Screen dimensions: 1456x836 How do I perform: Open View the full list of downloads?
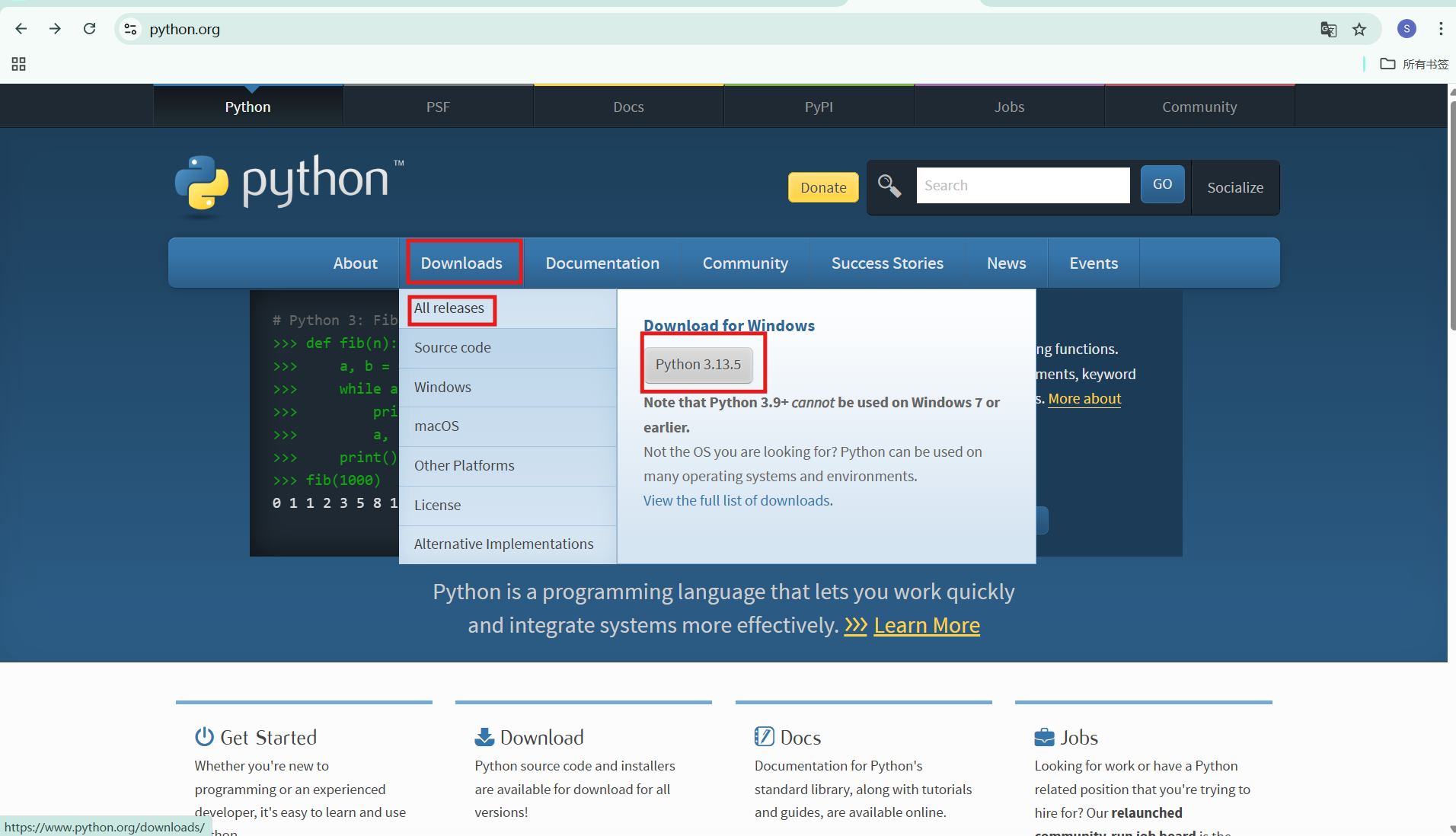point(736,500)
